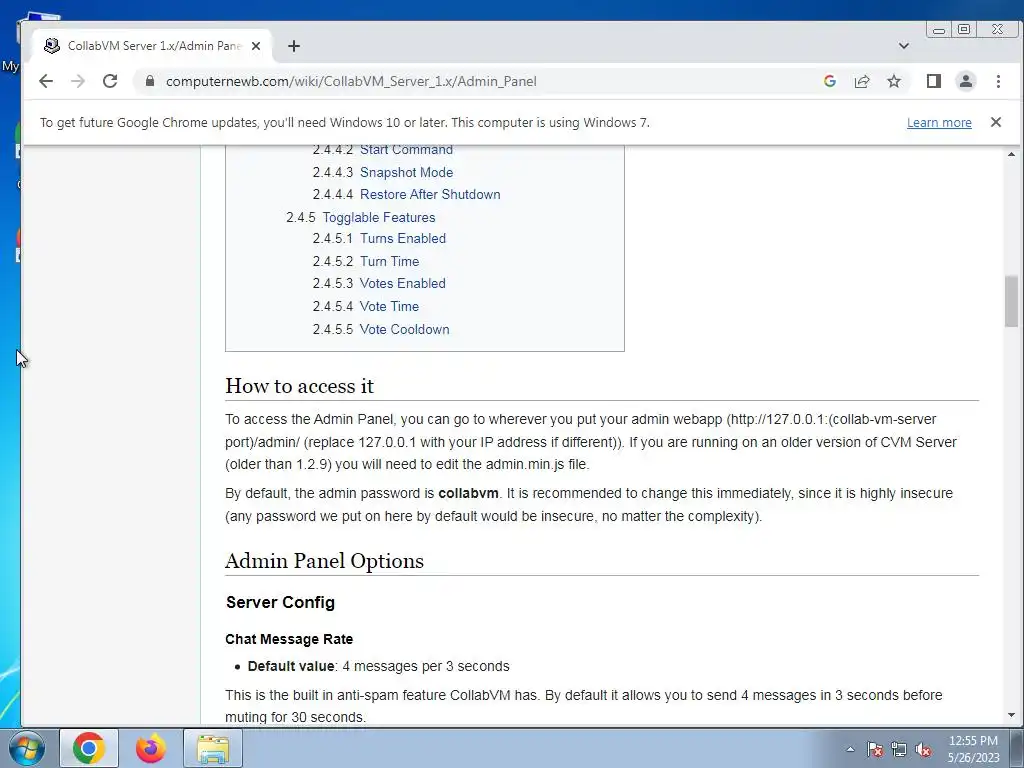Jump to Vote Time section
Screen dimensions: 1024x768
pyautogui.click(x=389, y=306)
